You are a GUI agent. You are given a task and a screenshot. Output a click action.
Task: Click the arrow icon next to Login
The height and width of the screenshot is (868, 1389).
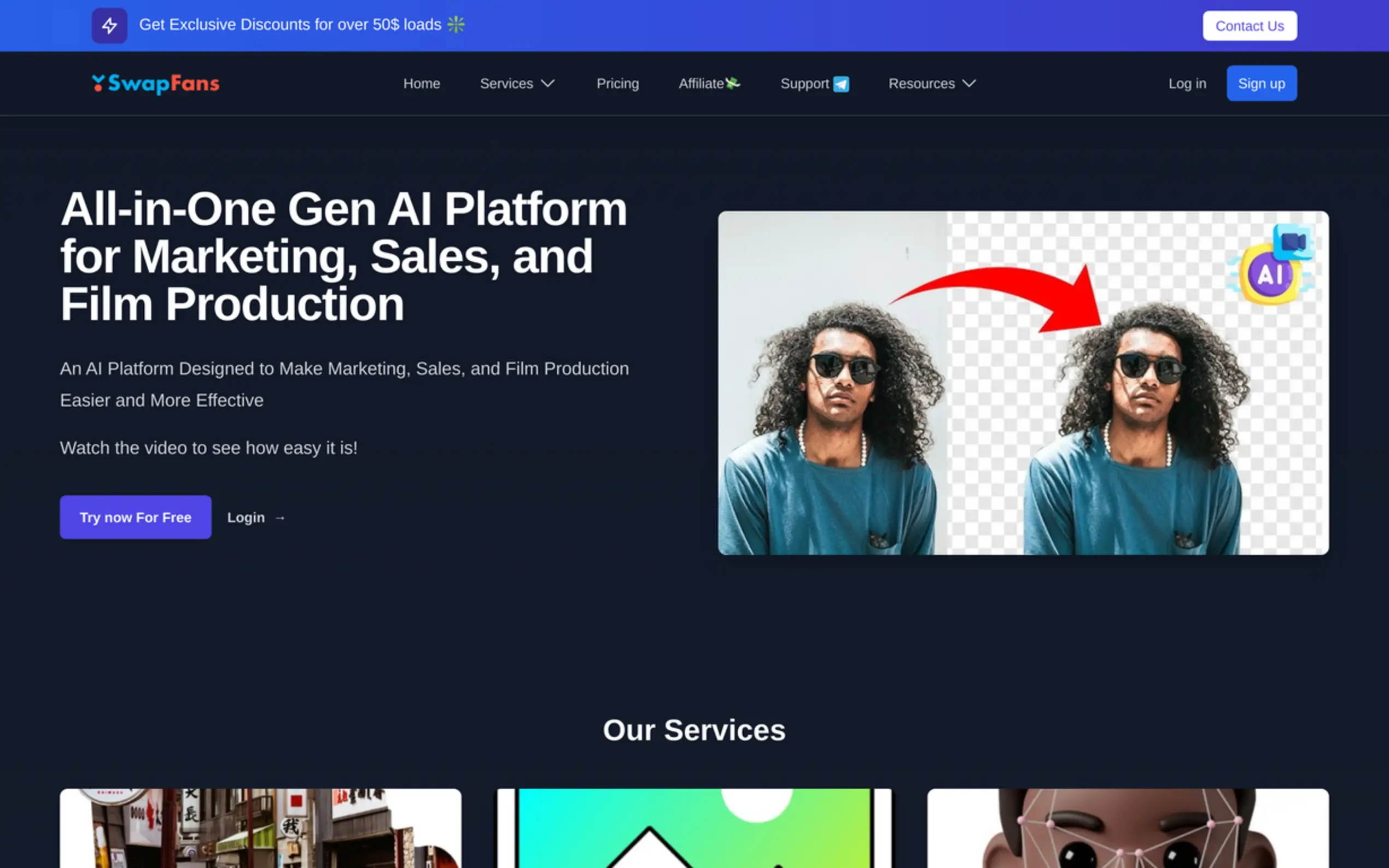coord(280,518)
